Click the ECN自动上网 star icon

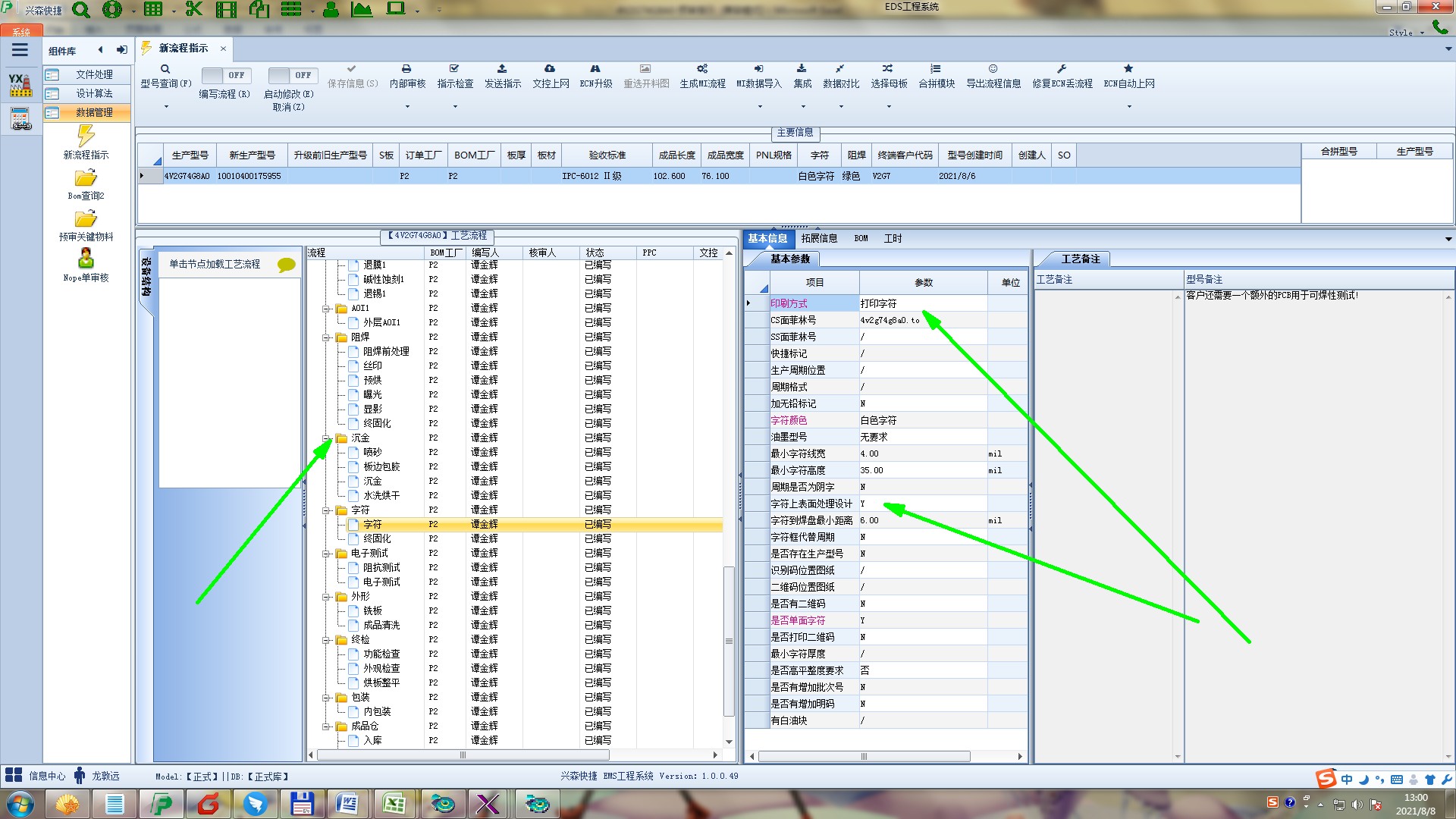pos(1128,69)
